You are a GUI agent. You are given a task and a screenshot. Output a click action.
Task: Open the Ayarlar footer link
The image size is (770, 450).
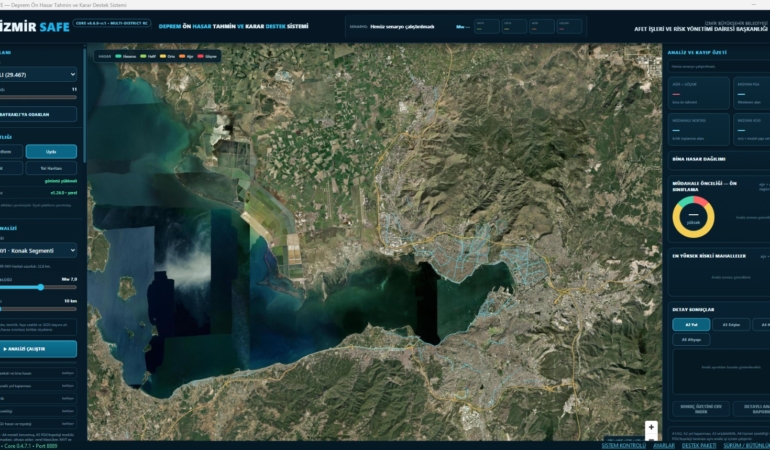[x=663, y=446]
